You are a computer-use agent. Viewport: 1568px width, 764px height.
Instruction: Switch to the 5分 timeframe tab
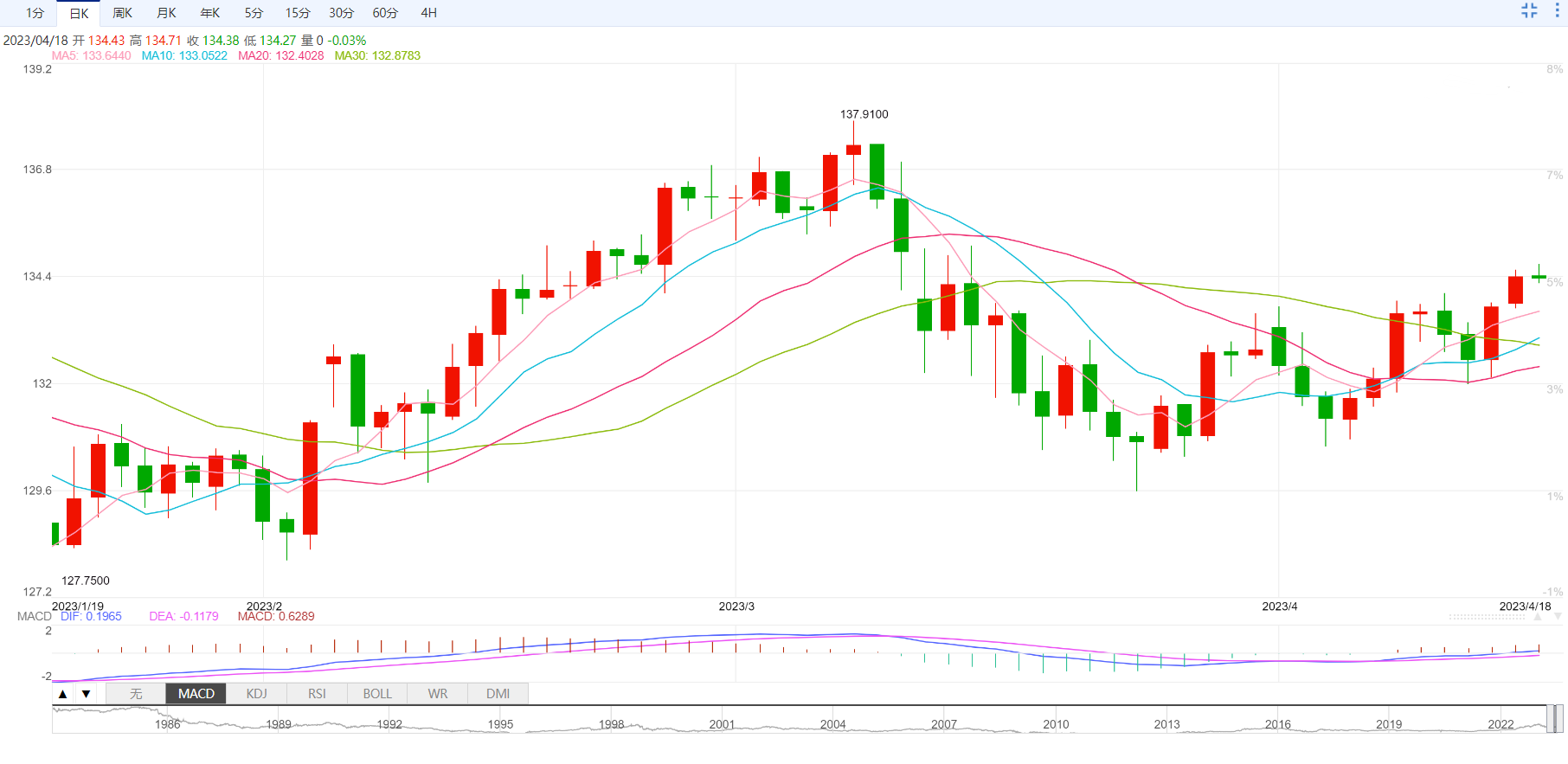254,13
